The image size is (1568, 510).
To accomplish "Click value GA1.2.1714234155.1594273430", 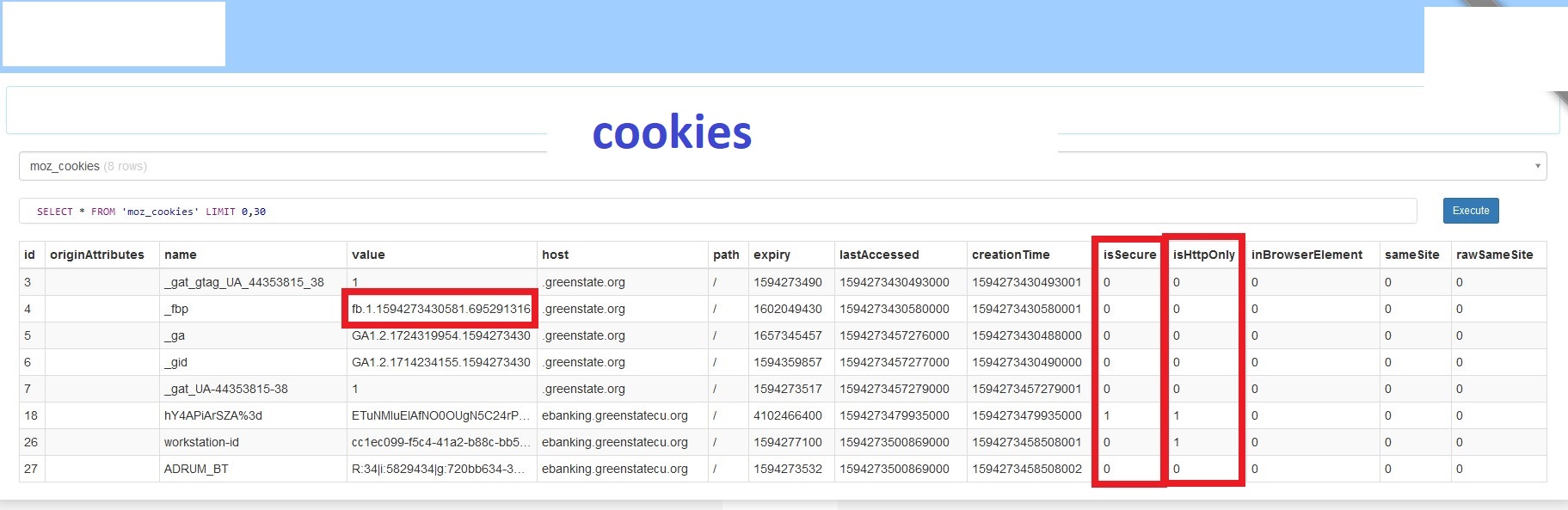I will 441,362.
